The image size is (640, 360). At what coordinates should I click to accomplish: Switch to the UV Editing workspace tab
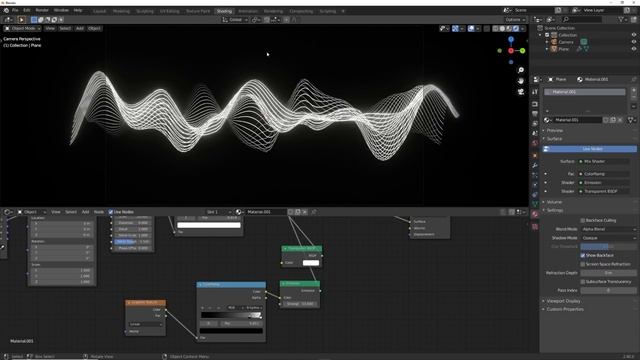point(169,11)
